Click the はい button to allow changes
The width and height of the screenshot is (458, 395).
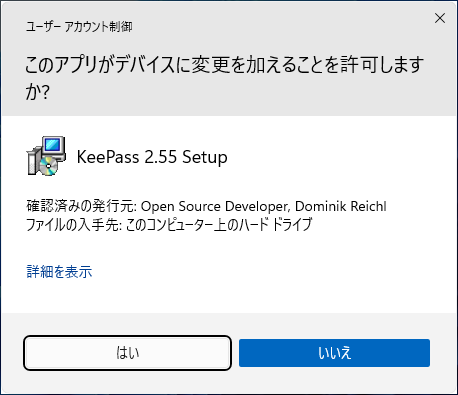tap(127, 353)
